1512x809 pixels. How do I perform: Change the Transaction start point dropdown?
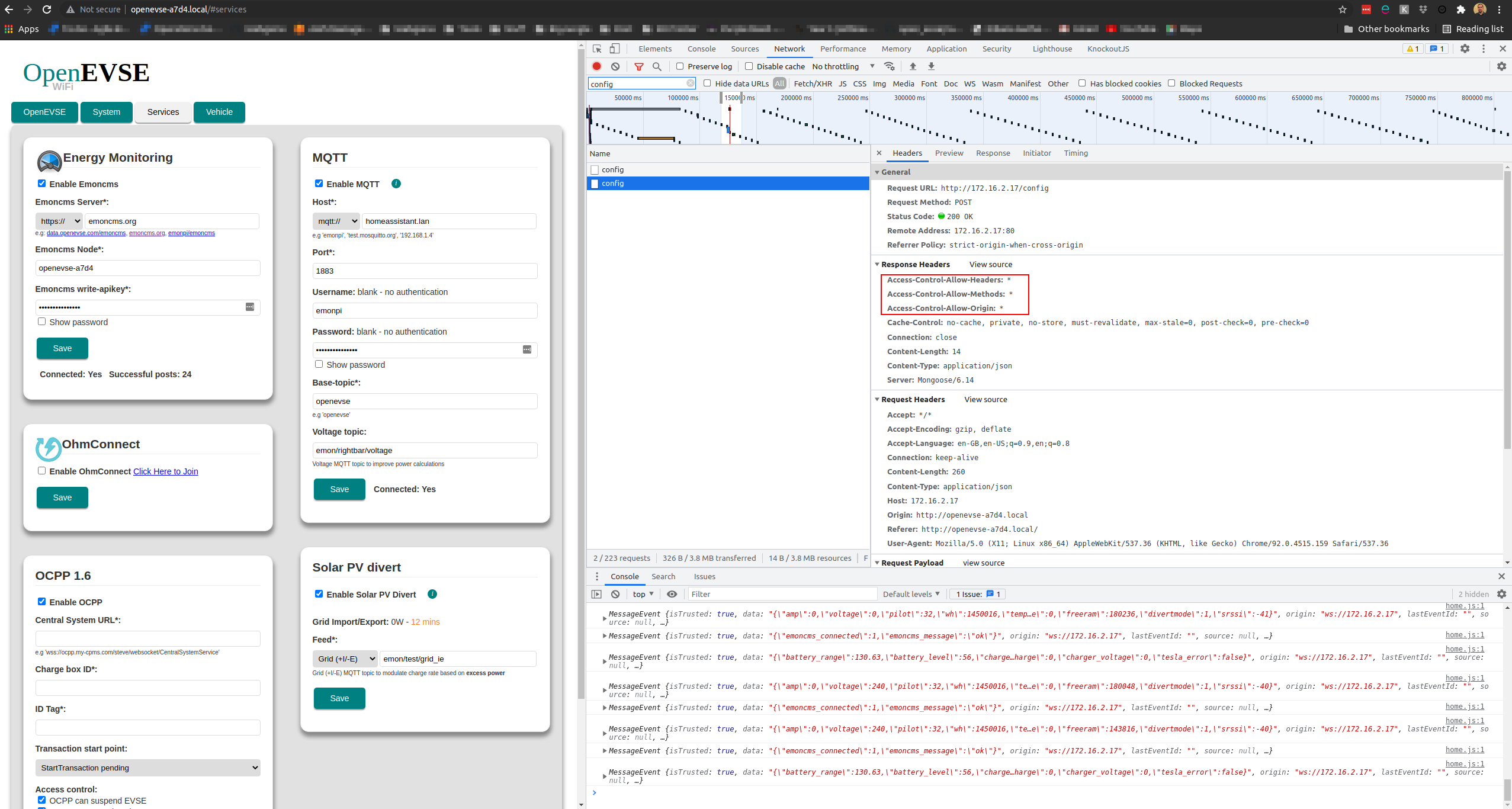coord(147,768)
